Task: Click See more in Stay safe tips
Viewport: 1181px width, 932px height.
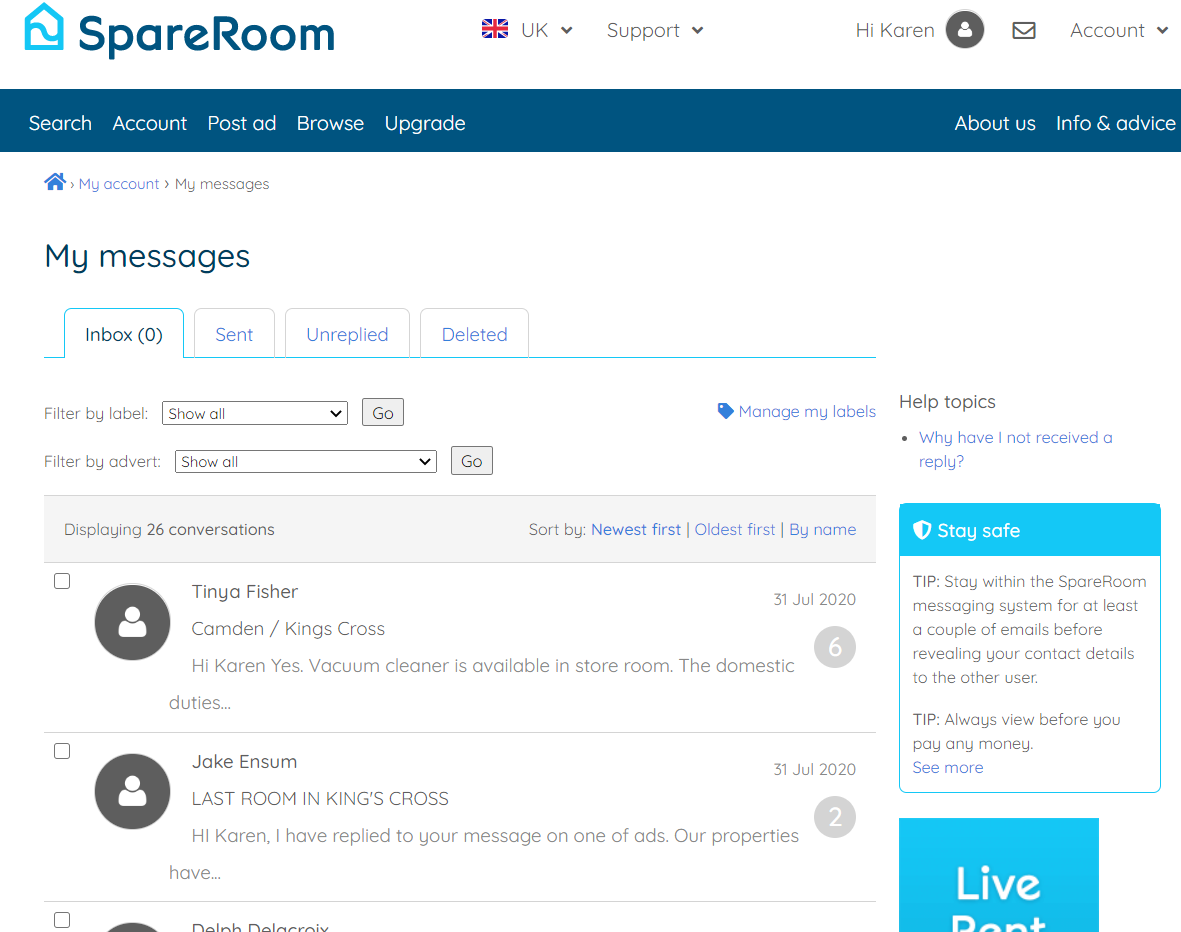Action: (x=948, y=767)
